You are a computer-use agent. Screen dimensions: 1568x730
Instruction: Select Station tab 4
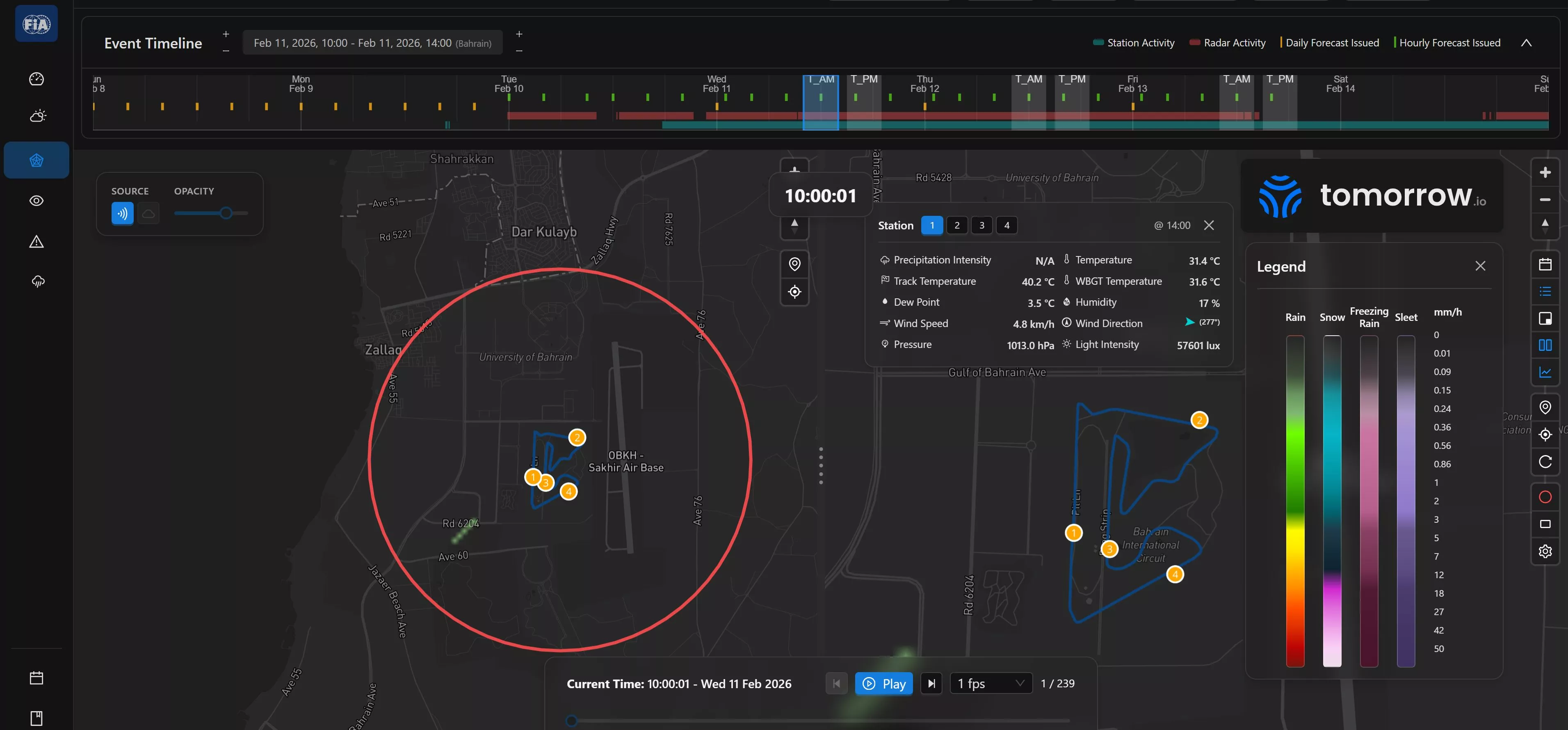tap(1007, 225)
